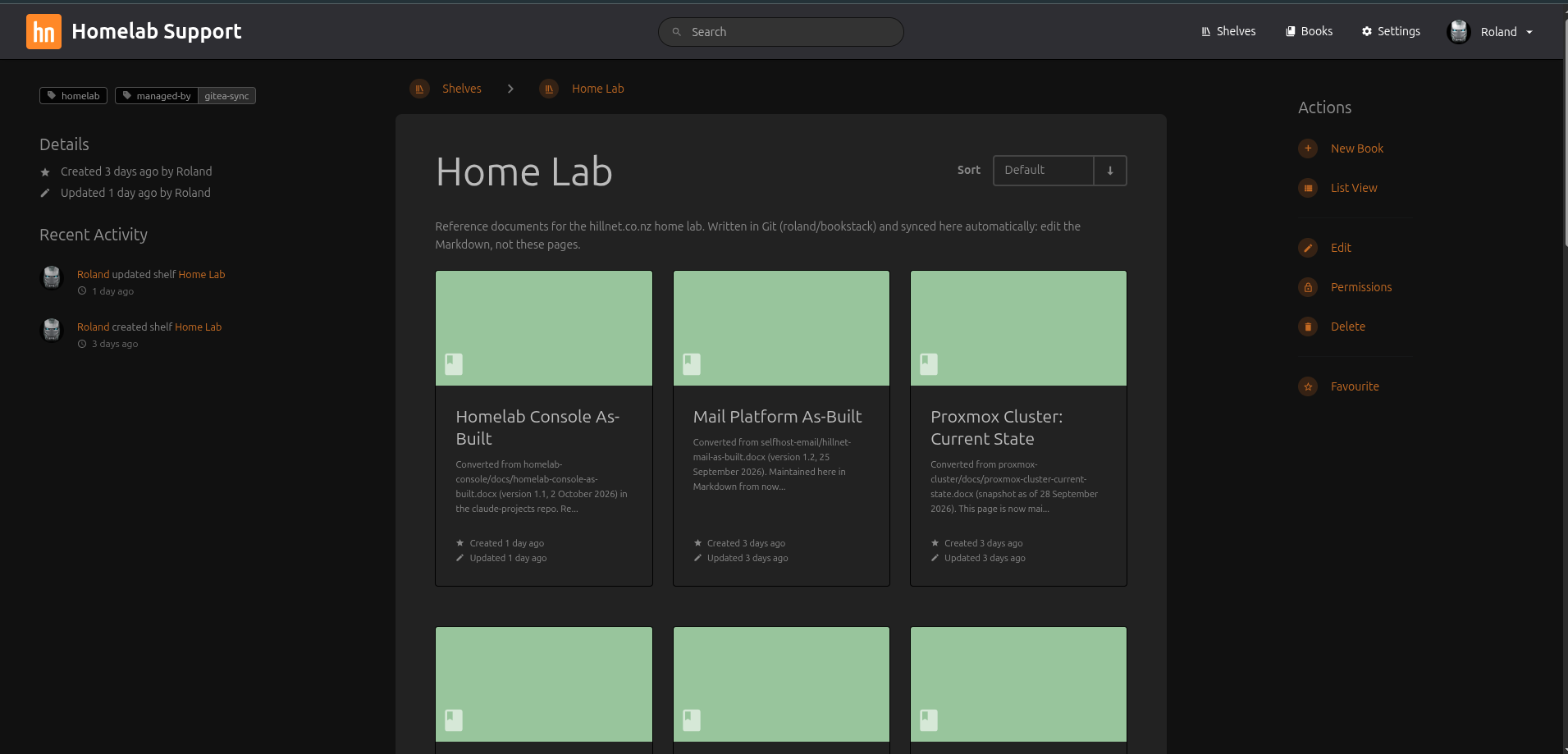1568x754 pixels.
Task: Click the homelab tag
Action: [73, 96]
